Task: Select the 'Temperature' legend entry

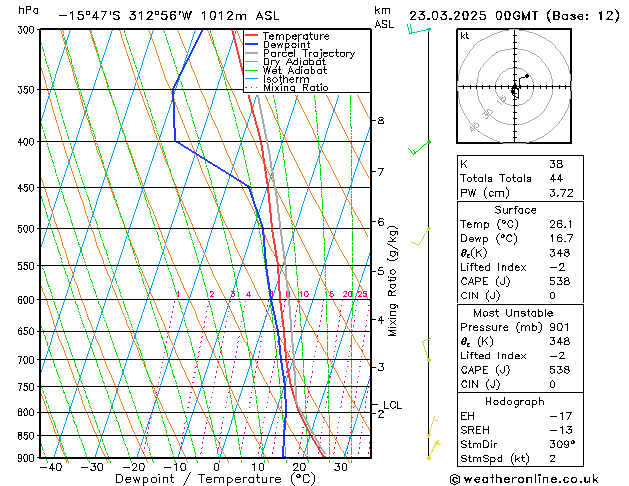Action: [296, 36]
